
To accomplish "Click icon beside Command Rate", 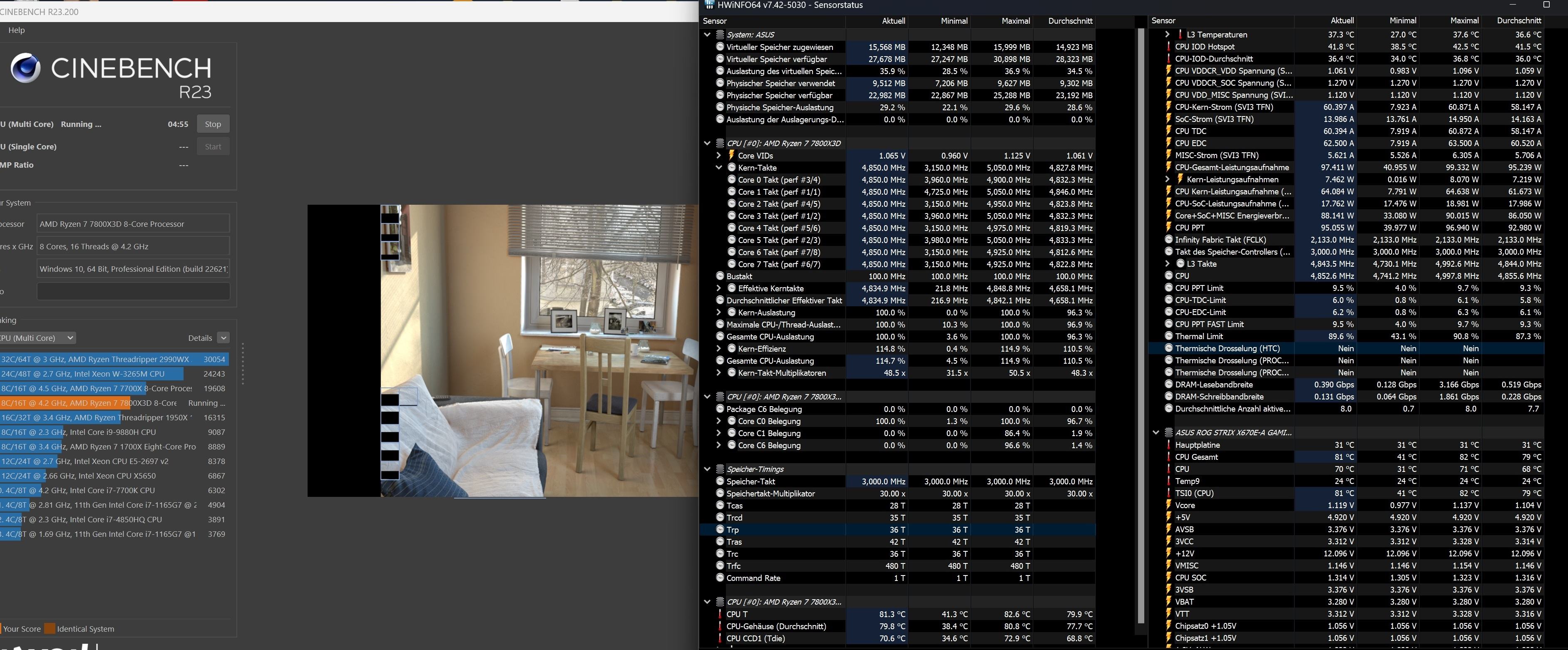I will [x=720, y=578].
